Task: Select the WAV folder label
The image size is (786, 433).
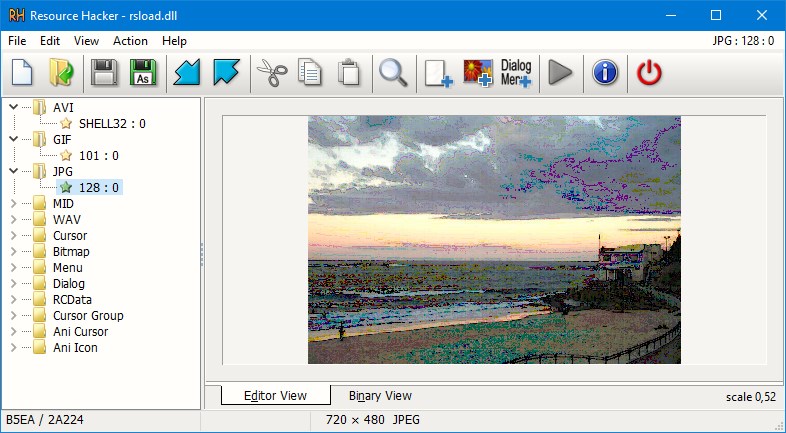Action: 67,220
